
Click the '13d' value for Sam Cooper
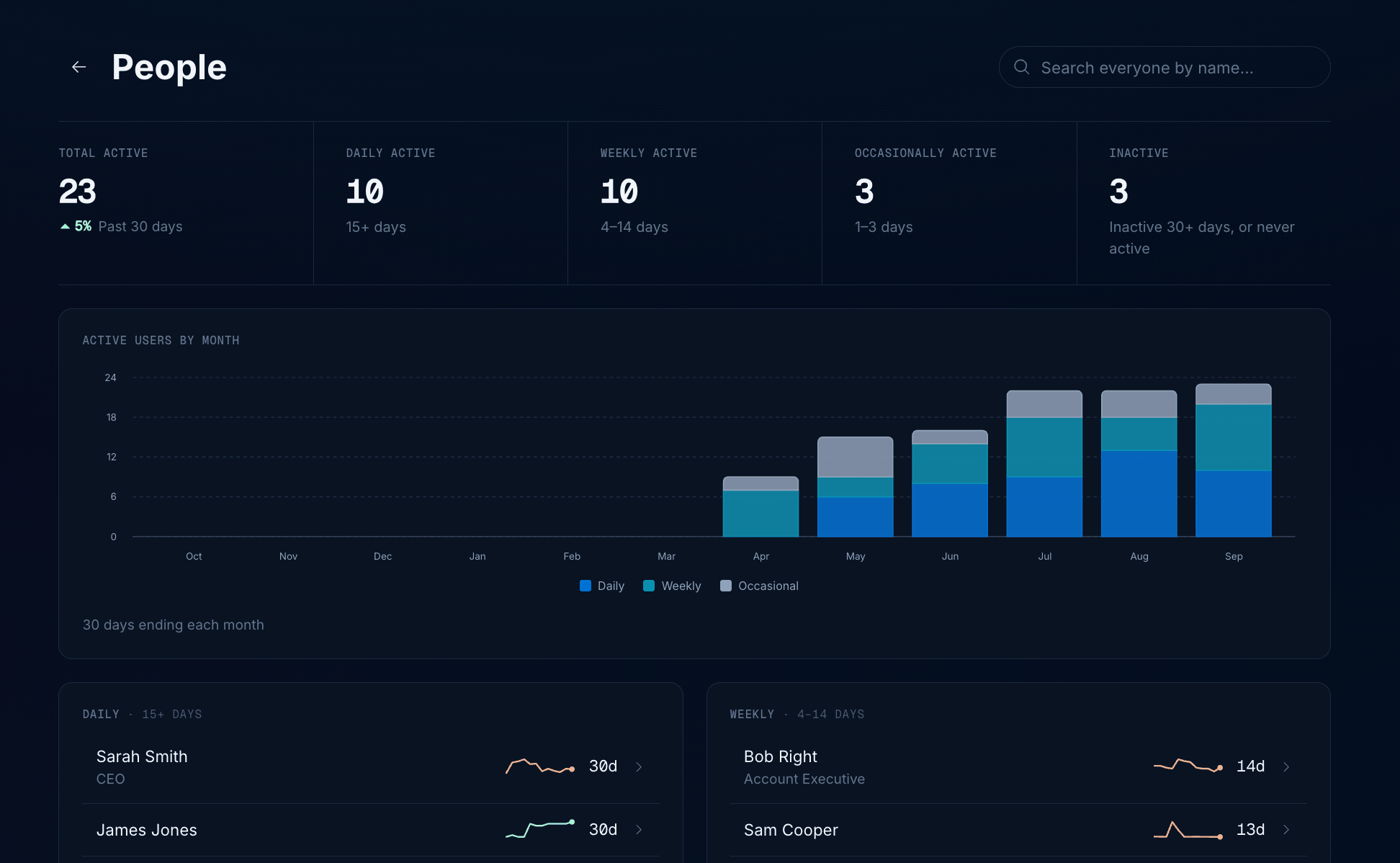[1251, 830]
